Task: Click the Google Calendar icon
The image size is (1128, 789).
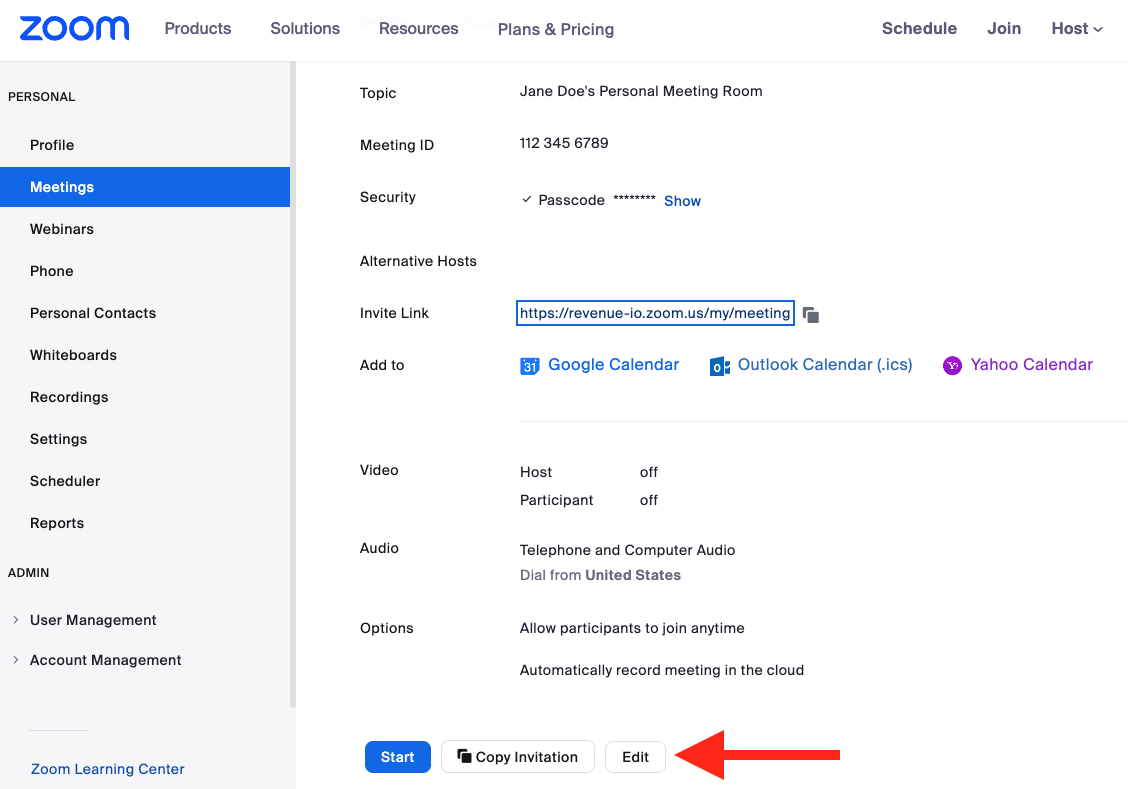Action: (530, 366)
